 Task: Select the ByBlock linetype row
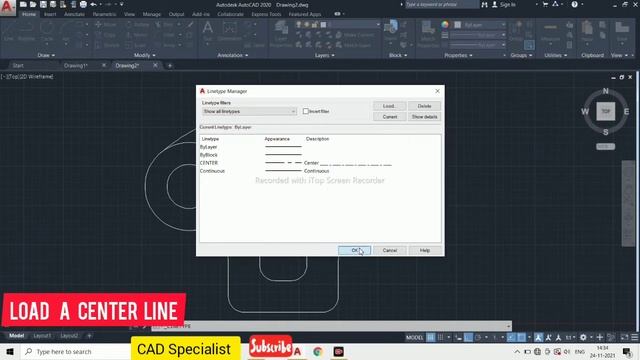tap(320, 155)
